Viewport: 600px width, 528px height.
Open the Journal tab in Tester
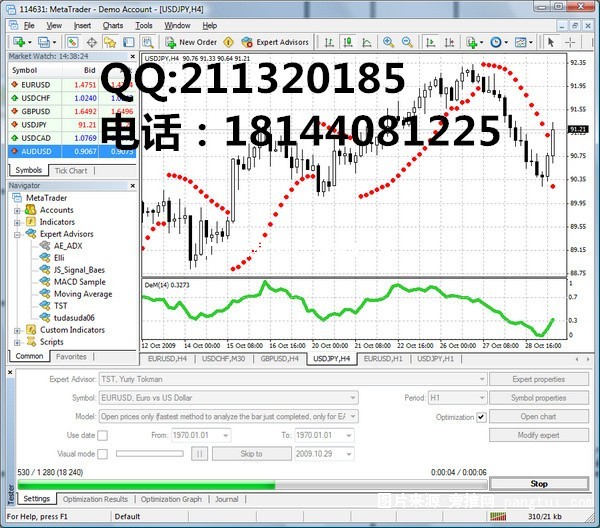coord(227,499)
